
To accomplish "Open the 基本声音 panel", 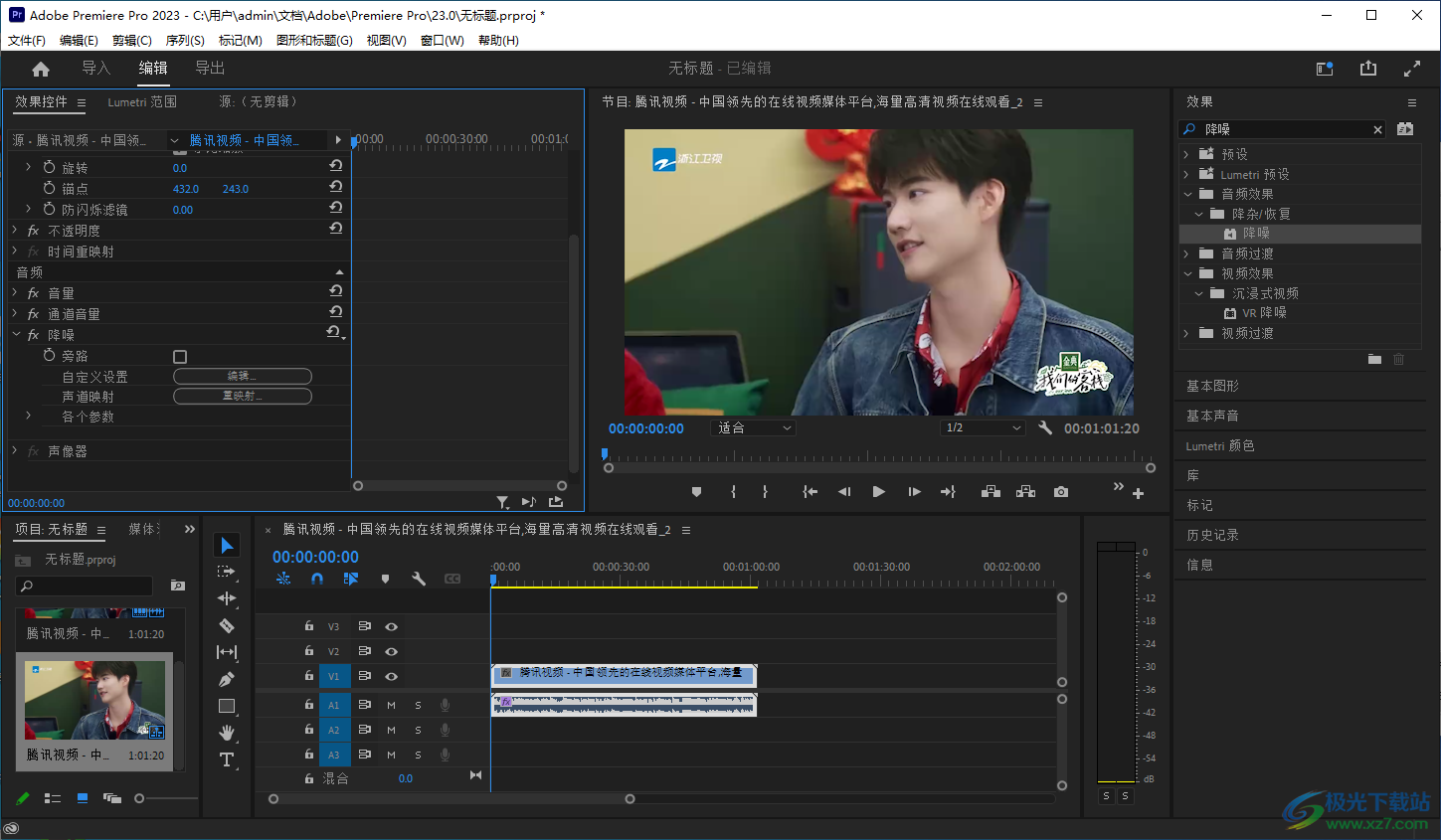I will (x=1212, y=416).
